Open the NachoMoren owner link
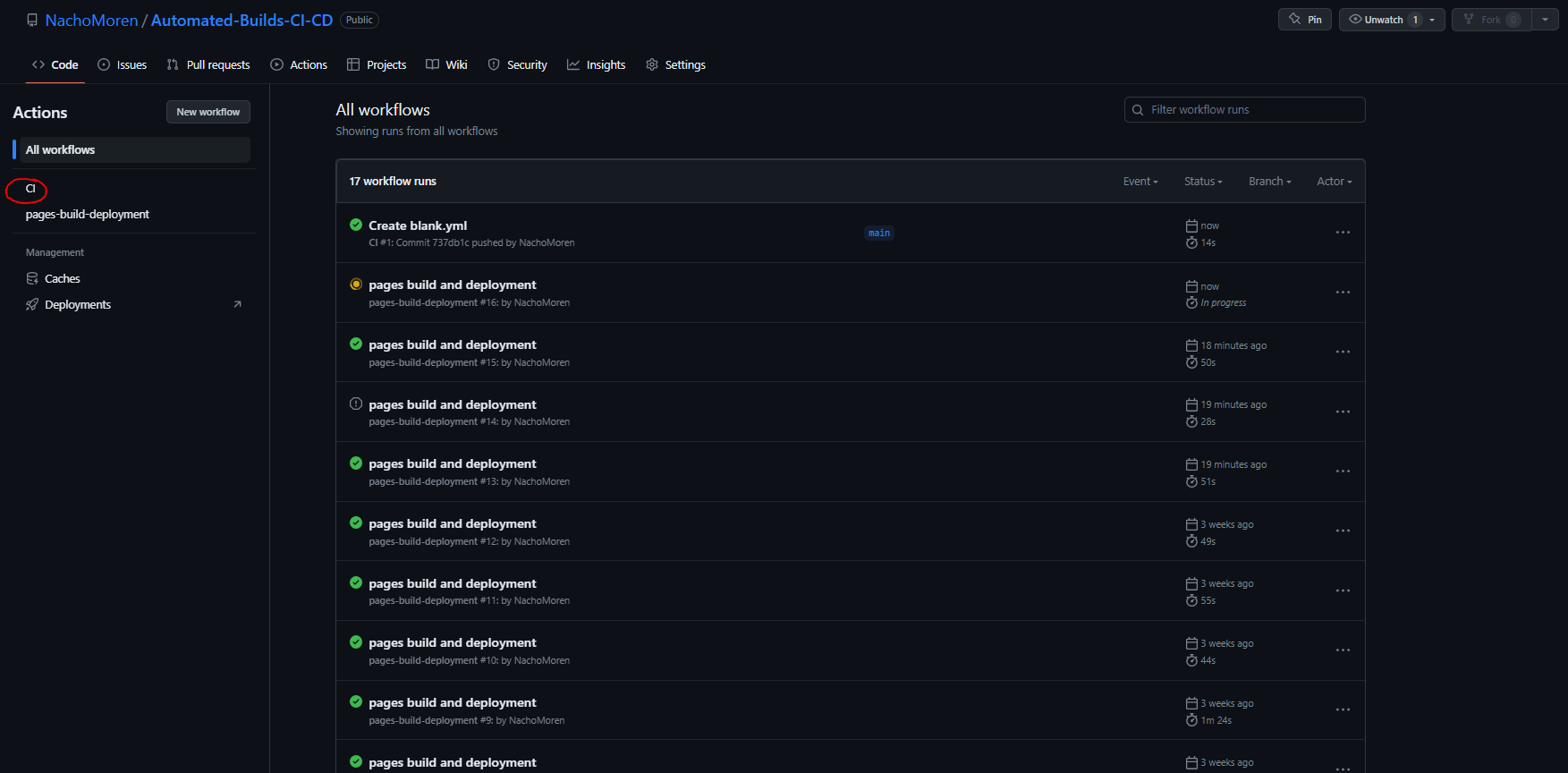This screenshot has height=773, width=1568. pyautogui.click(x=91, y=20)
